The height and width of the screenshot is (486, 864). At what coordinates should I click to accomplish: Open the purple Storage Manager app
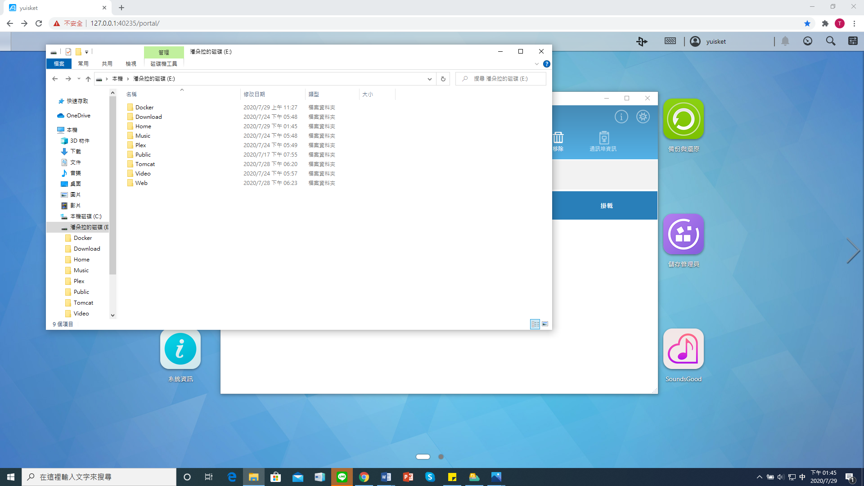[x=683, y=234]
